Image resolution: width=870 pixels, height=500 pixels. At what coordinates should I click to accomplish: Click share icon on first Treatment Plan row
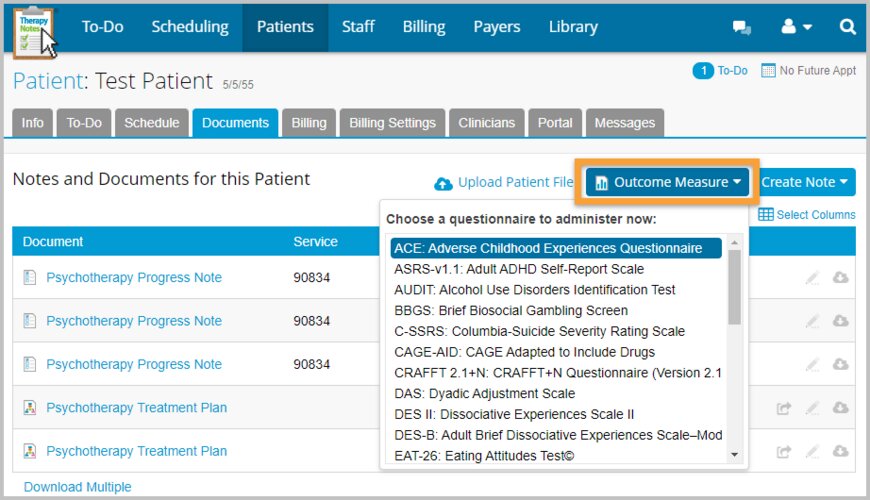pos(785,408)
